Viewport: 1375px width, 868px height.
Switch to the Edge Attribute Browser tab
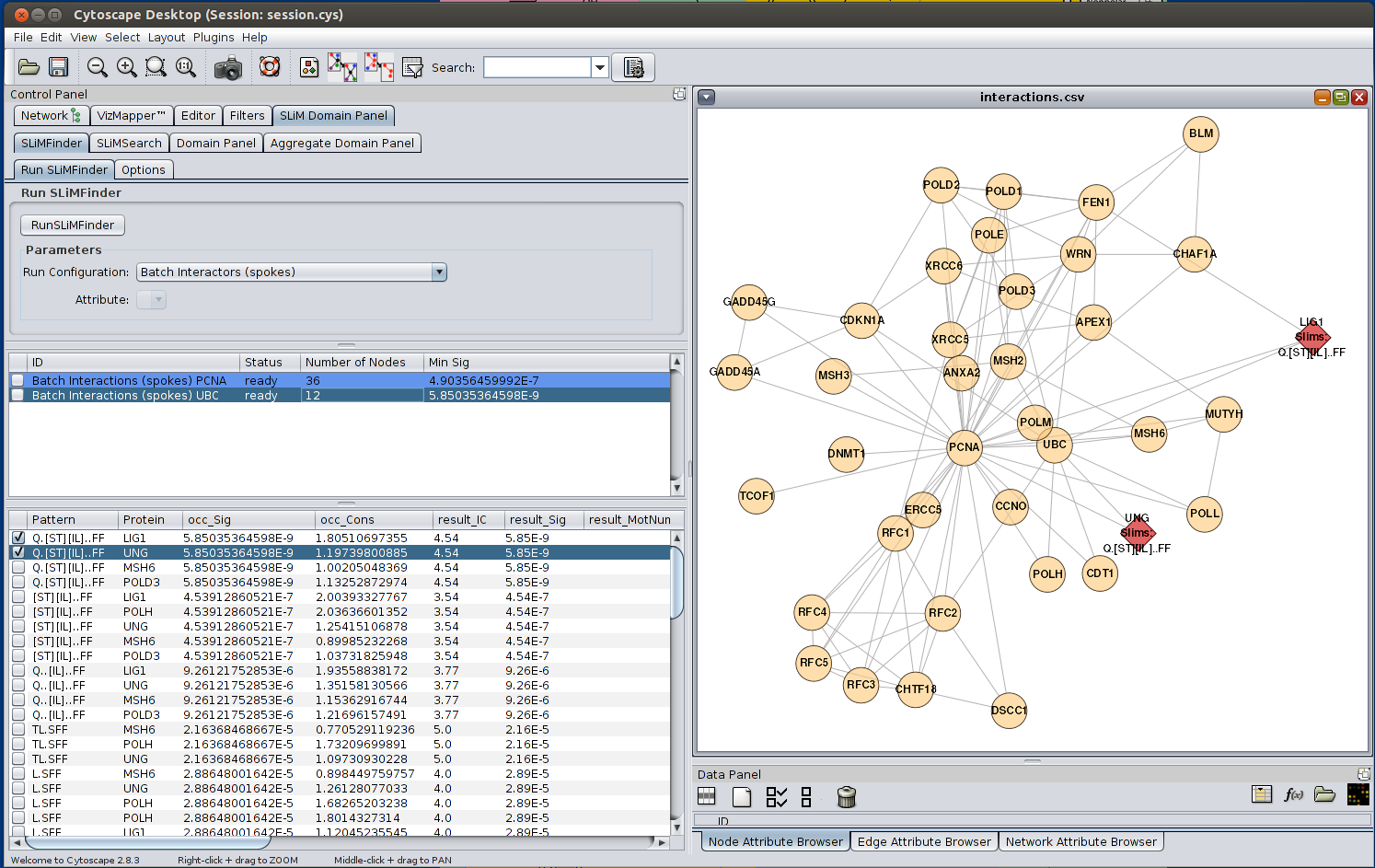point(924,841)
